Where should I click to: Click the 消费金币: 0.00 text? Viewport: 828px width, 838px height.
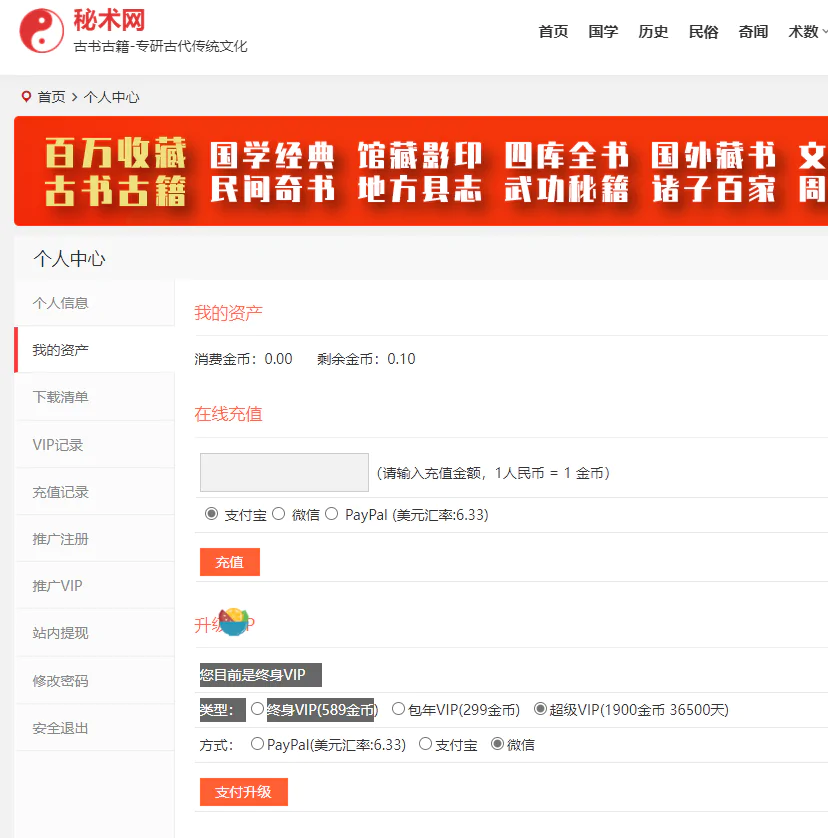coord(243,359)
